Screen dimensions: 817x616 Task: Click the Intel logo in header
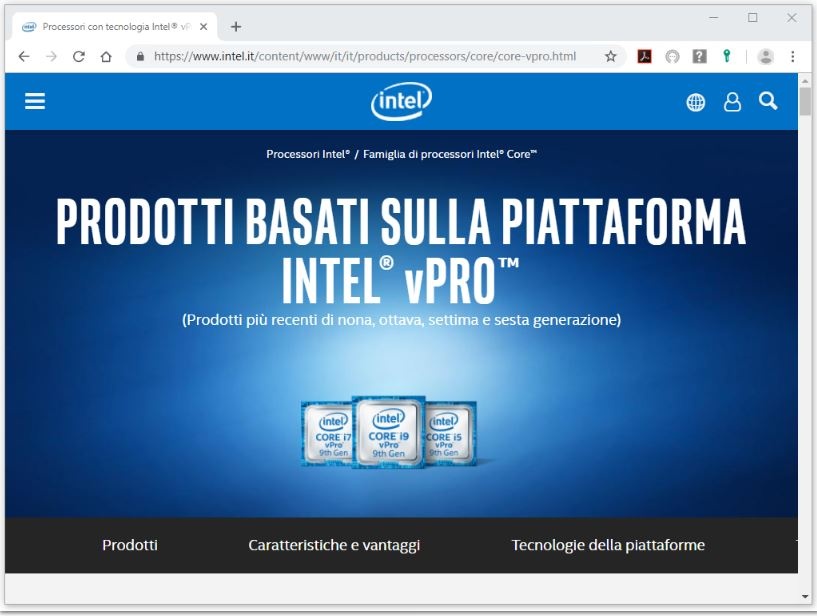(x=401, y=101)
